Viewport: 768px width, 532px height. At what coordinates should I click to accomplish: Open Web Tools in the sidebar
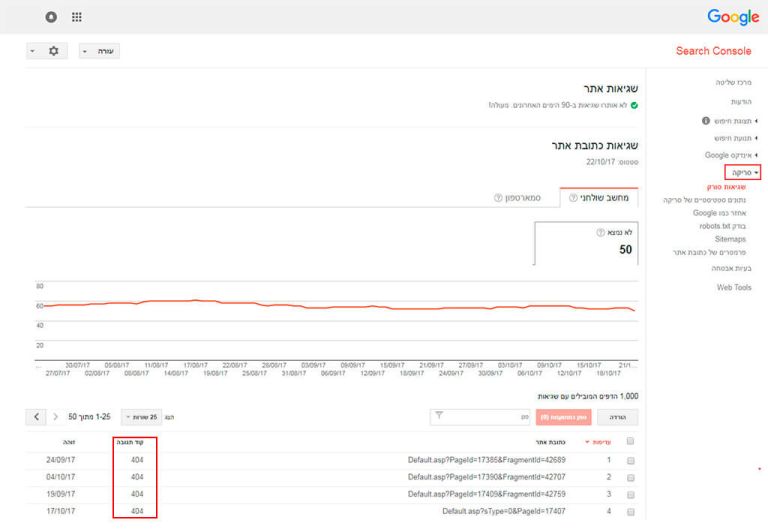pyautogui.click(x=734, y=288)
